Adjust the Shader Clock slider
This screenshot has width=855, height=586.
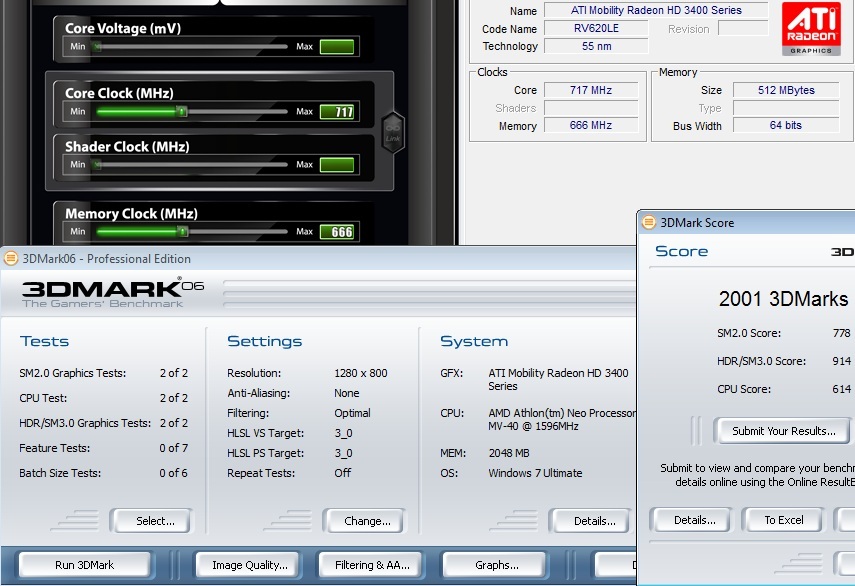pyautogui.click(x=191, y=165)
